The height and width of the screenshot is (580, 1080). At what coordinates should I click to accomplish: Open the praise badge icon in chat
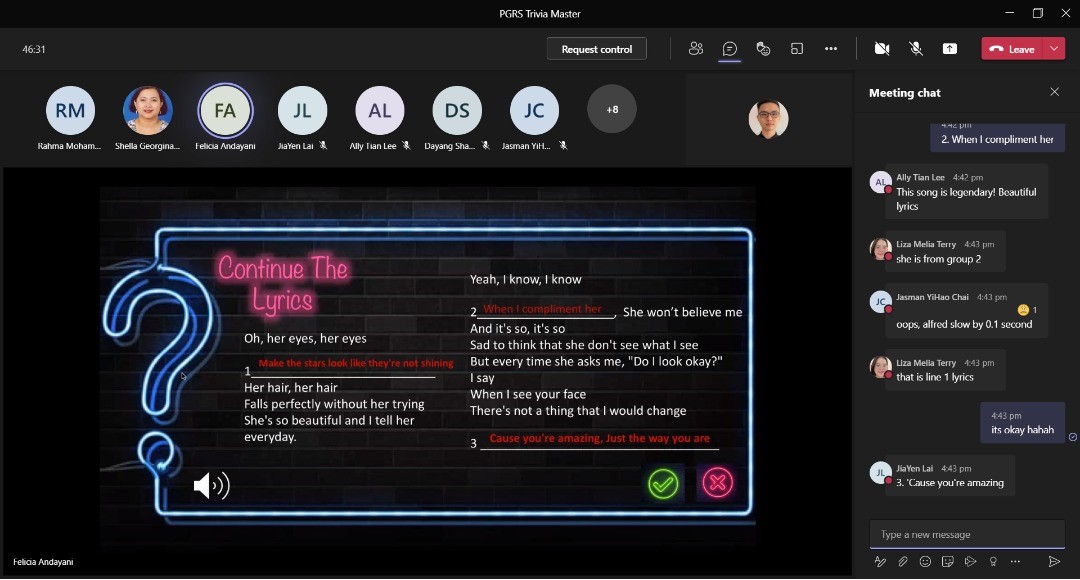pyautogui.click(x=993, y=562)
